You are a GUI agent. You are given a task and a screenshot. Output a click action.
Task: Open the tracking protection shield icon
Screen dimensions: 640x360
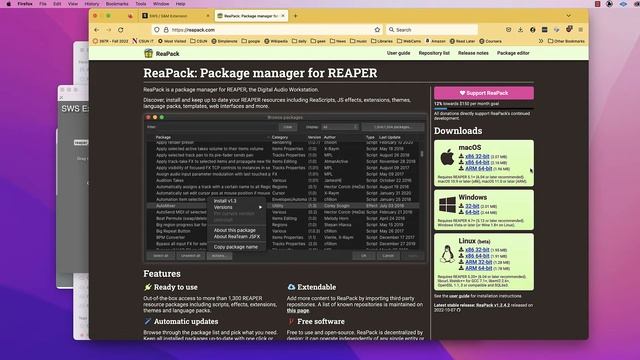pyautogui.click(x=157, y=30)
